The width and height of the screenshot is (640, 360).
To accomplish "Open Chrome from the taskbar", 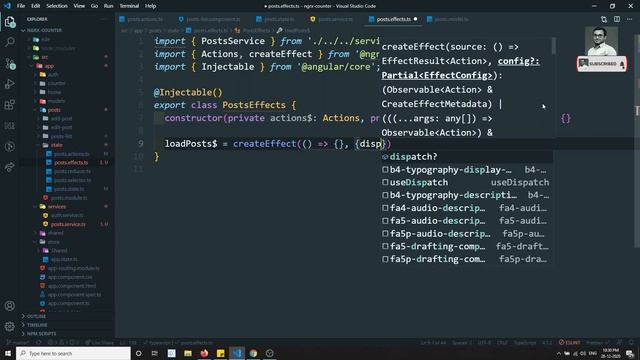I will (253, 353).
